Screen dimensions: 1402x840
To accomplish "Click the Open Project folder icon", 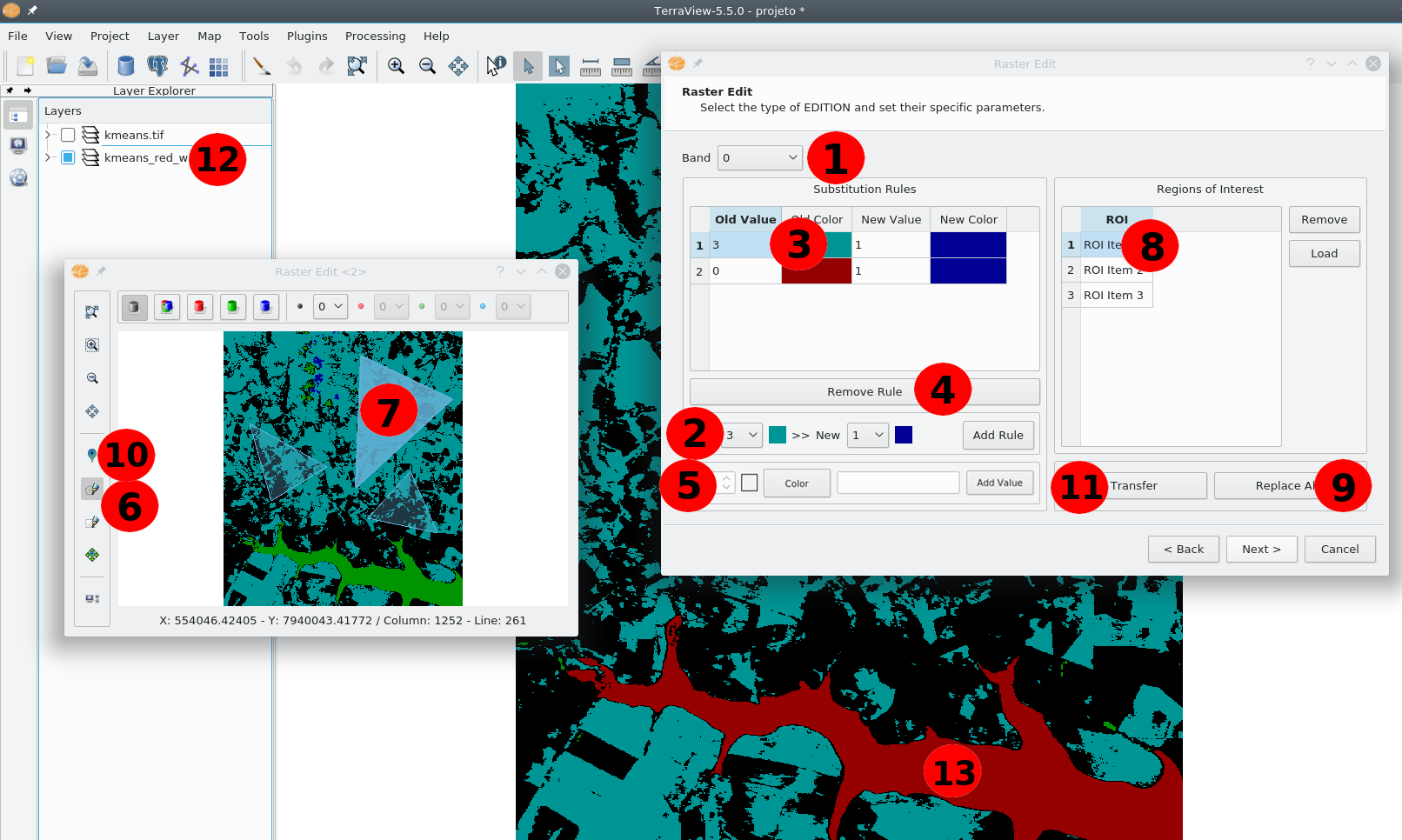I will tap(57, 66).
